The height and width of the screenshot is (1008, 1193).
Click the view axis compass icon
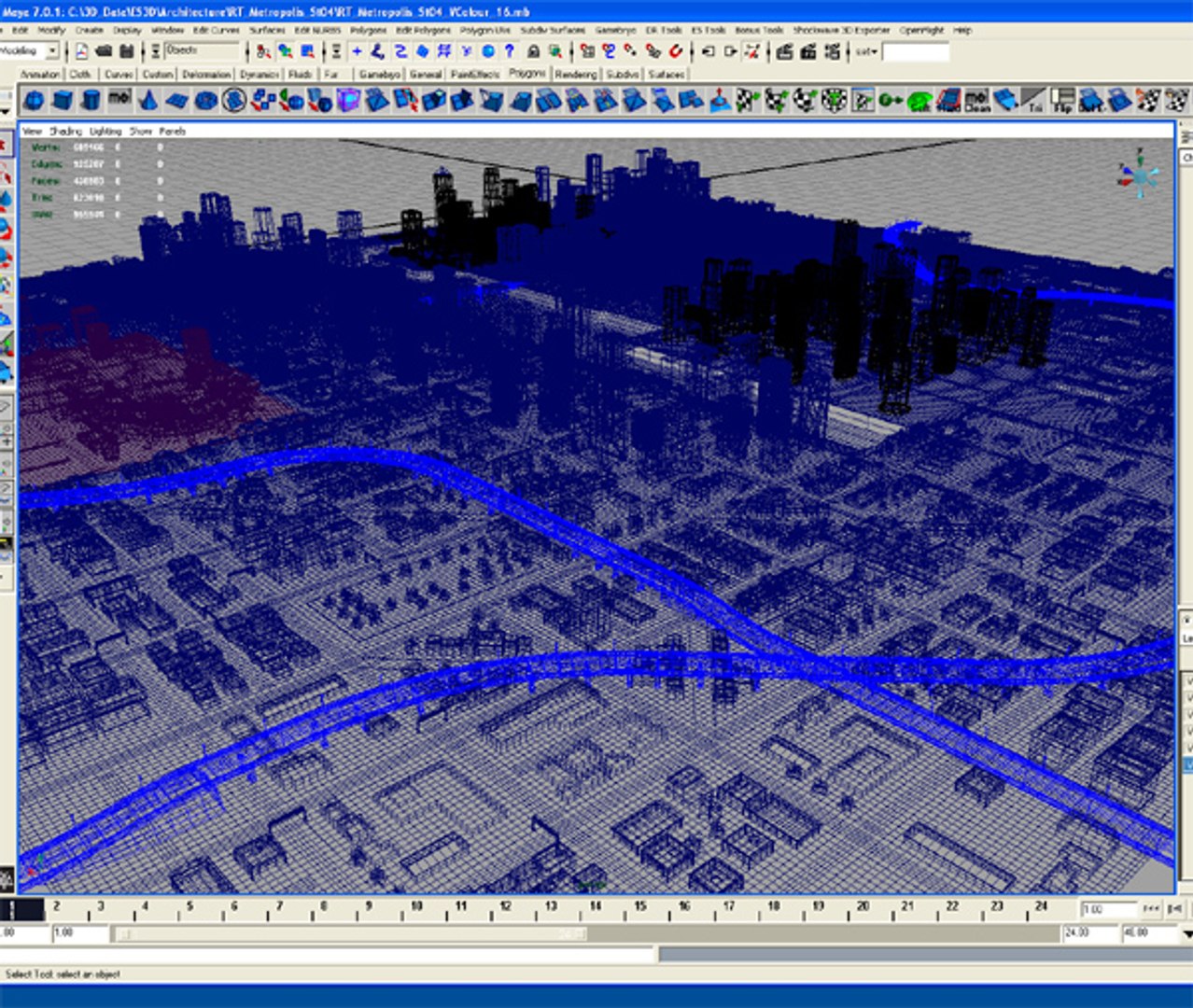click(x=1140, y=176)
